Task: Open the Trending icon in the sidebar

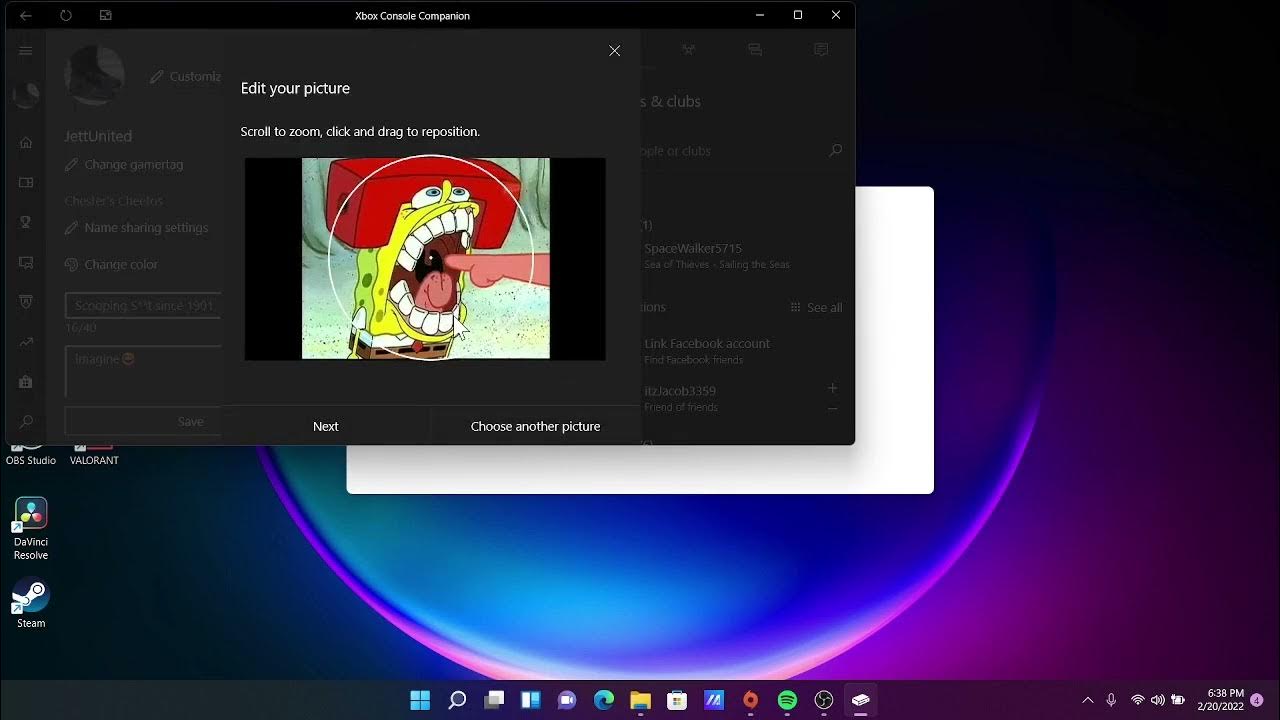Action: click(26, 342)
